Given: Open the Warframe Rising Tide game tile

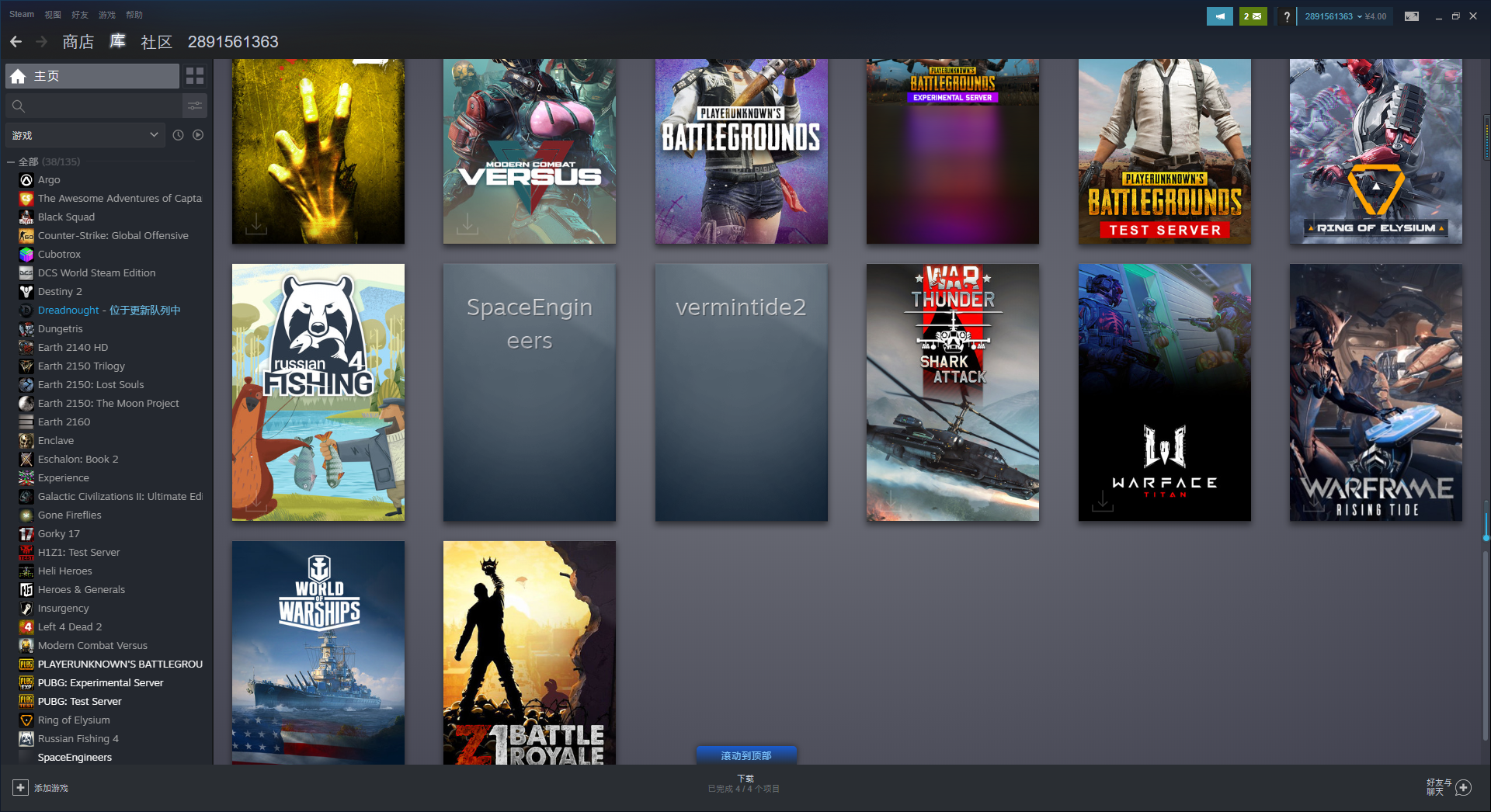Looking at the screenshot, I should [x=1375, y=393].
